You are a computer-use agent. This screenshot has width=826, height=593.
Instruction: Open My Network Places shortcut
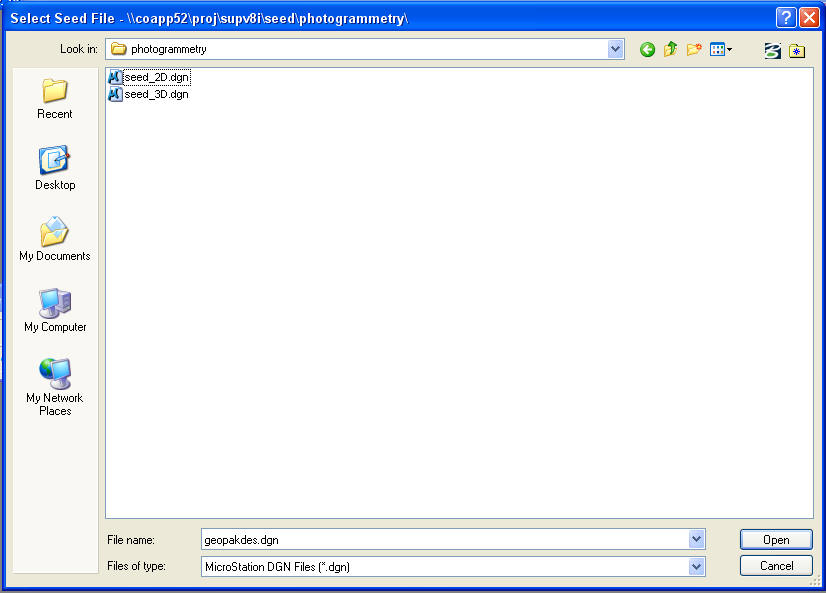[55, 387]
